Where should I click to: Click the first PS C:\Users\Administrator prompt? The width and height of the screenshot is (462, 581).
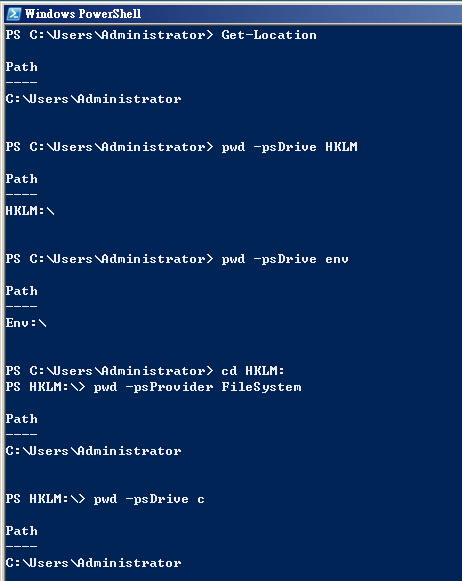[110, 35]
